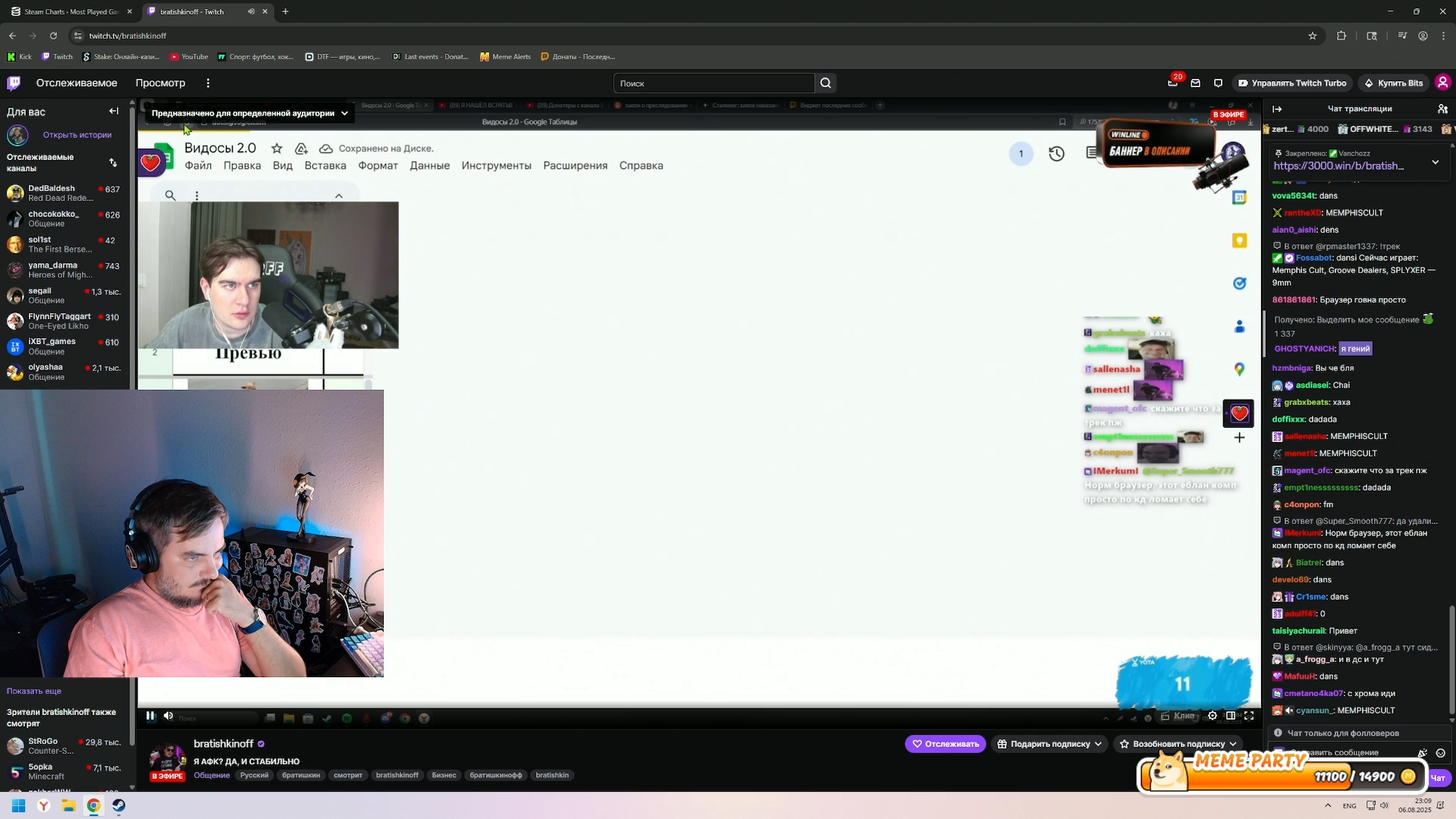The height and width of the screenshot is (819, 1456).
Task: Enter fullscreen in the player
Action: click(1249, 716)
